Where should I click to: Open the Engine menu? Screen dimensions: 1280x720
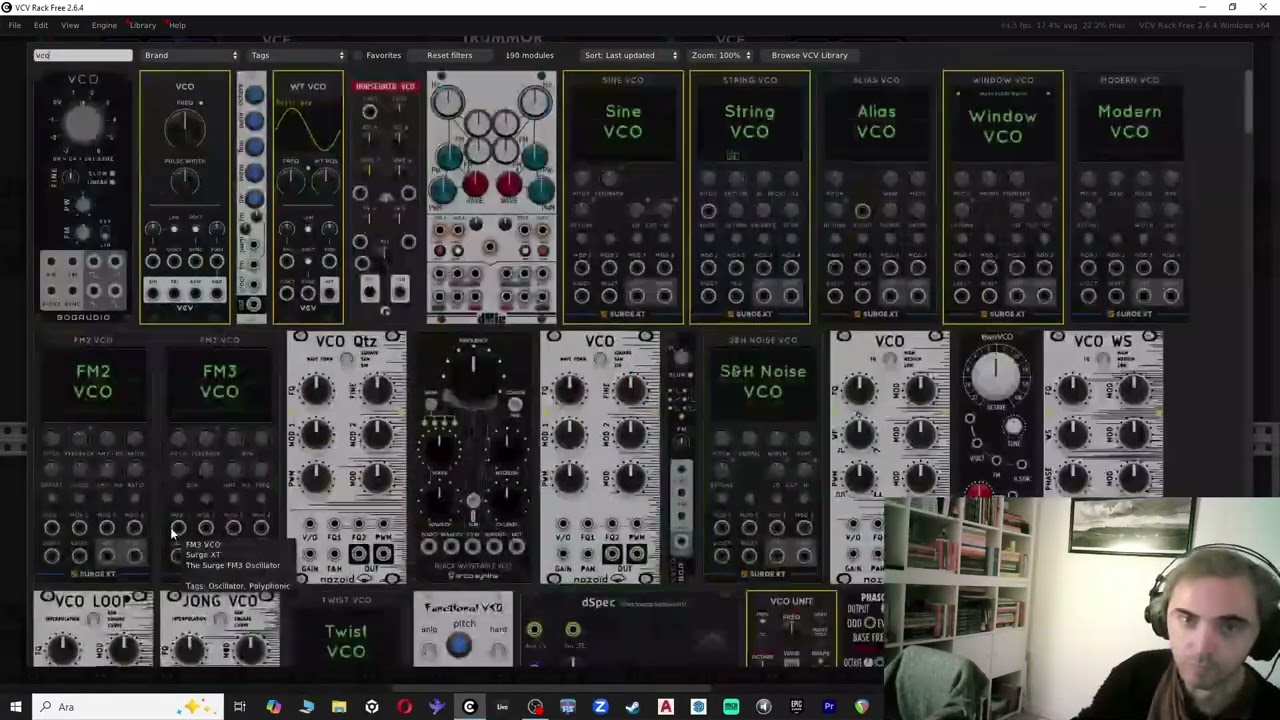coord(104,25)
